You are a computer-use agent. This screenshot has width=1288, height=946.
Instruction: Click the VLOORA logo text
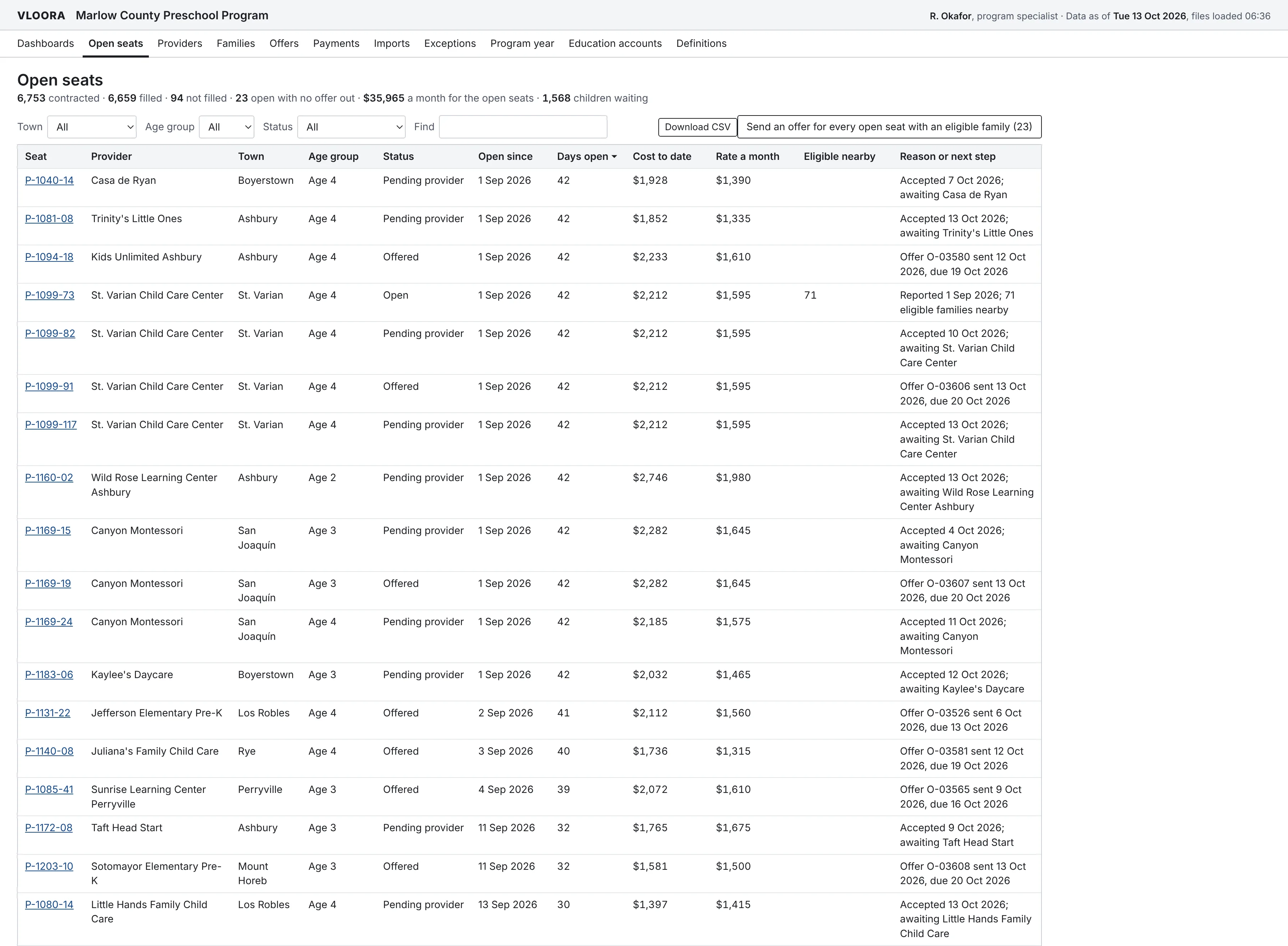41,15
